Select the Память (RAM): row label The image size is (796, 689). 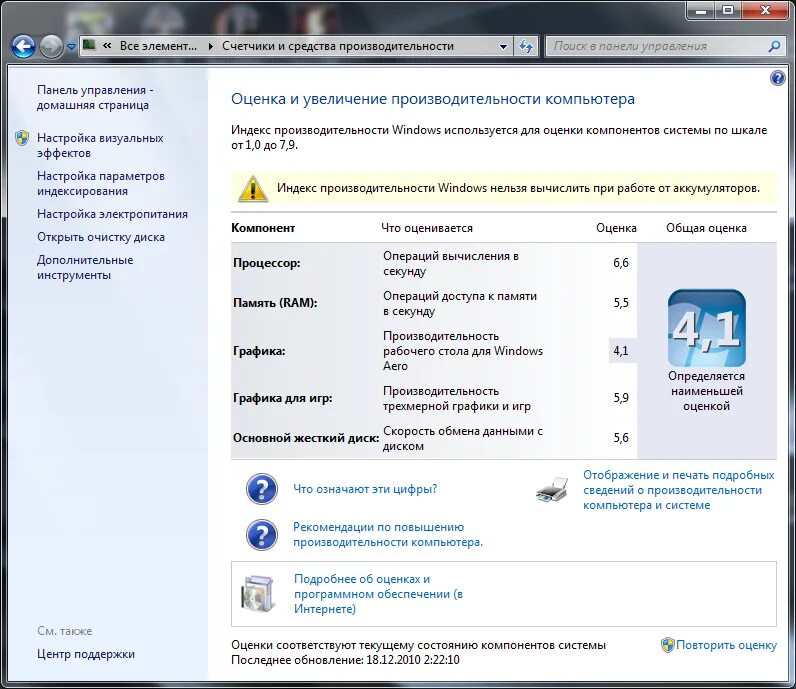(275, 303)
